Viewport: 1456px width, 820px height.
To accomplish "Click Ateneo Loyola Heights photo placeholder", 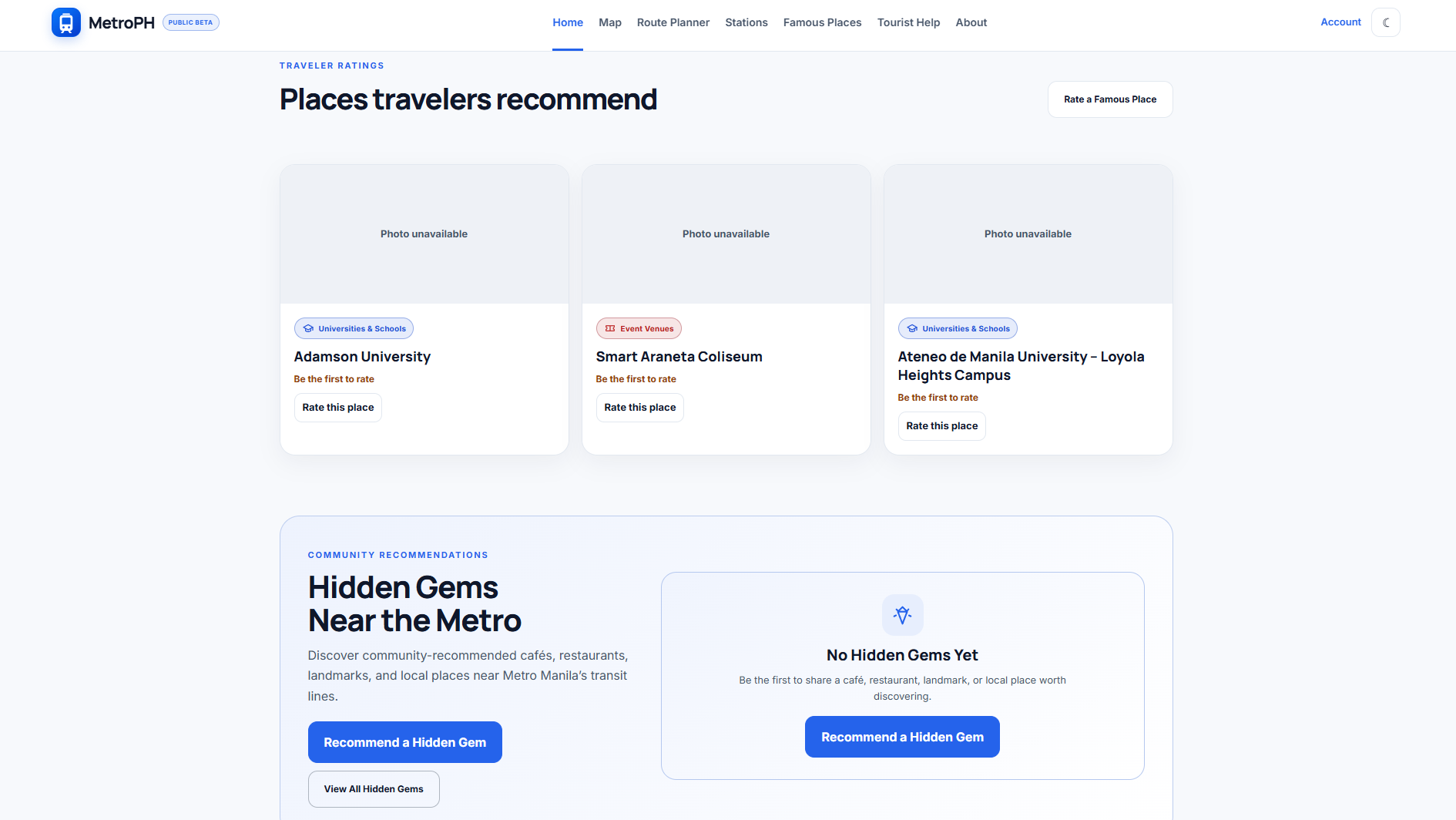I will 1028,234.
